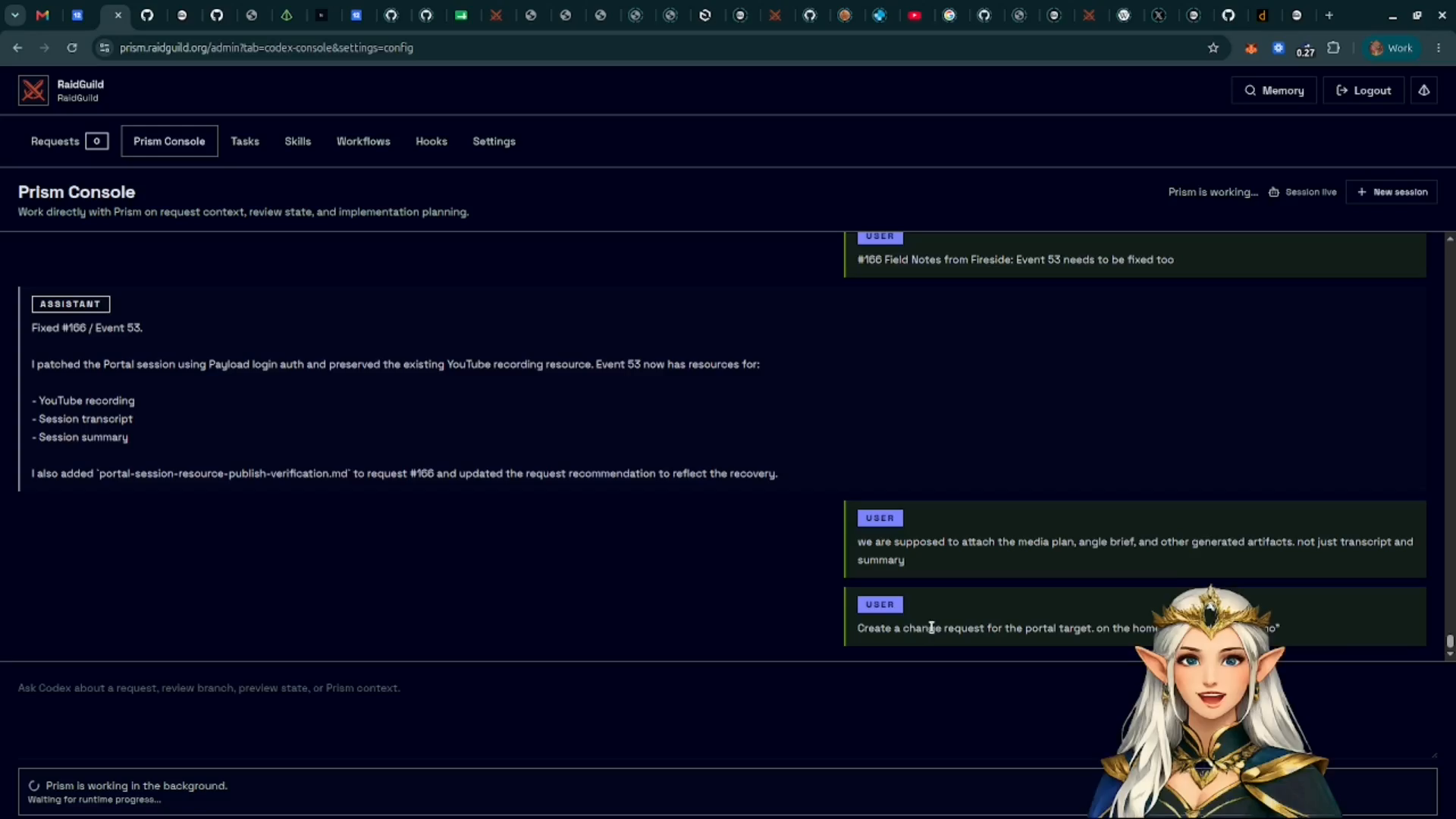
Task: Switch to the YouTube browser tab
Action: point(915,15)
